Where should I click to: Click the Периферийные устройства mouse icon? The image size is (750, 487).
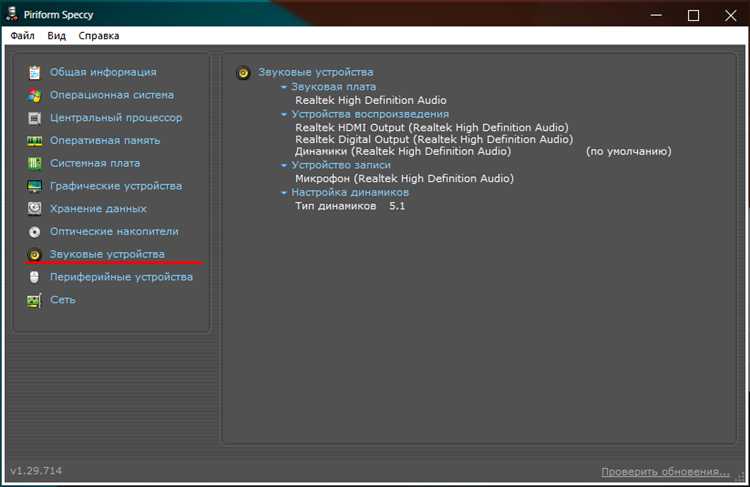pyautogui.click(x=34, y=277)
